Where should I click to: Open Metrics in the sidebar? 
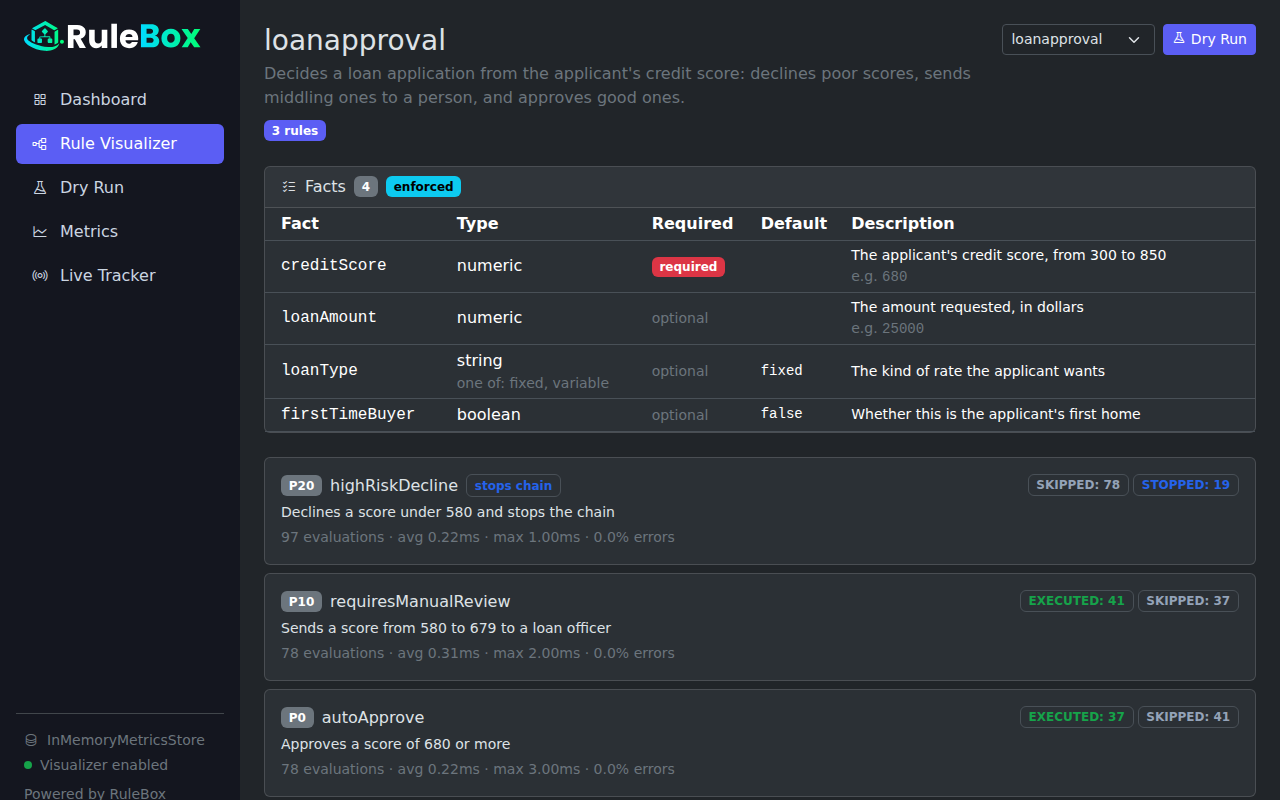coord(120,232)
